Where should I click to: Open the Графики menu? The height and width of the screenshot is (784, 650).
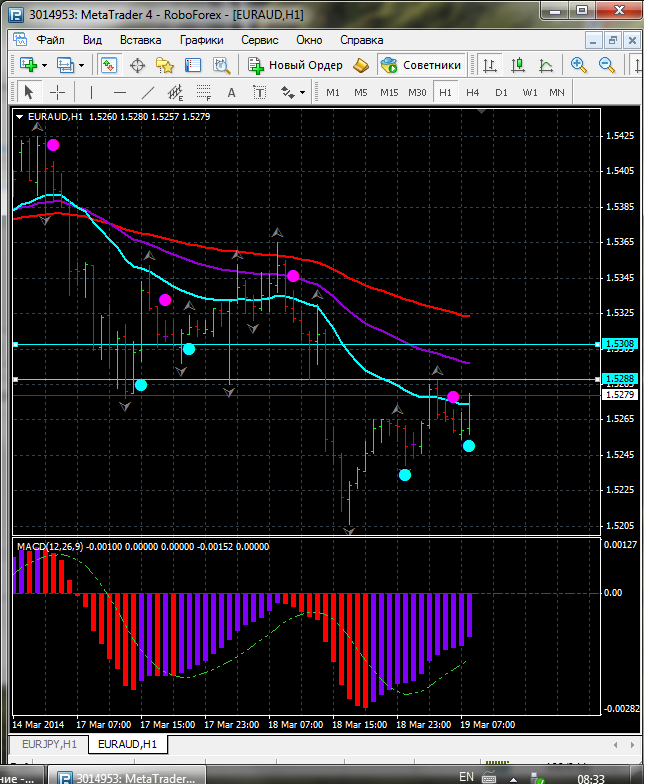tap(202, 40)
